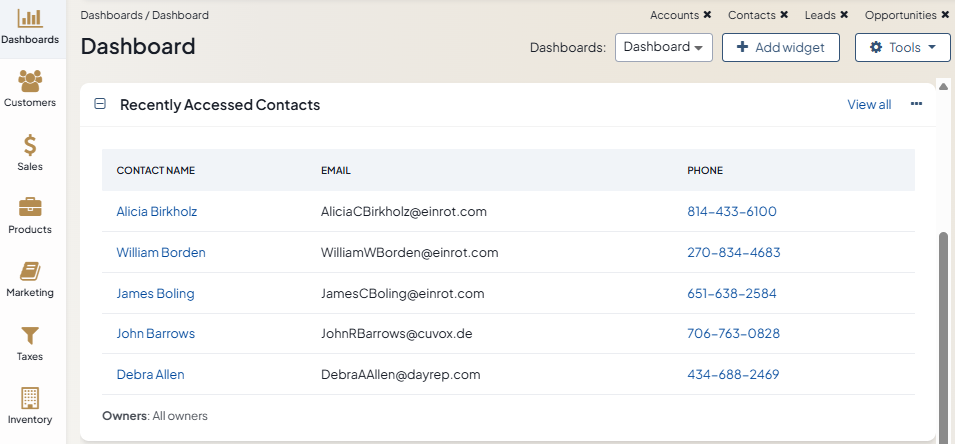This screenshot has height=444, width=955.
Task: Close the Accounts tab
Action: (x=707, y=15)
